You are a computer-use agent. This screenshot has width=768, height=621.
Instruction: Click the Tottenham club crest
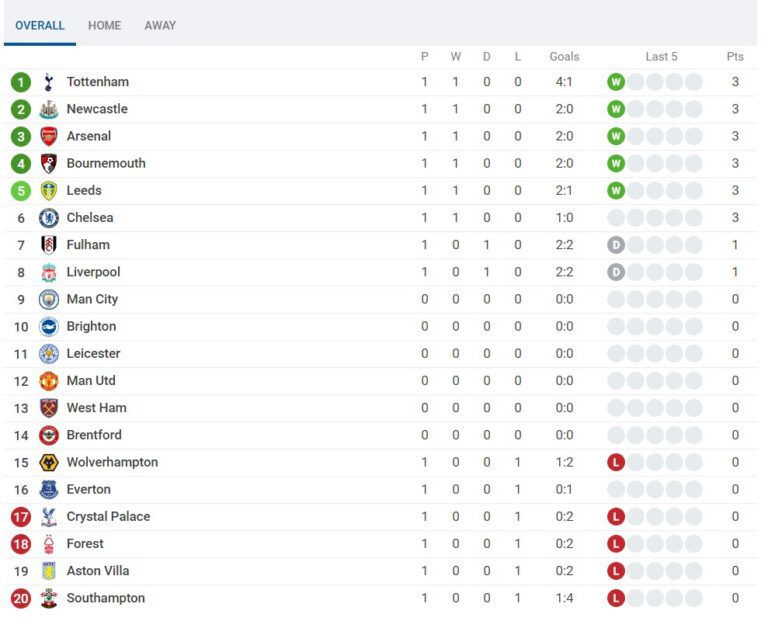coord(48,82)
